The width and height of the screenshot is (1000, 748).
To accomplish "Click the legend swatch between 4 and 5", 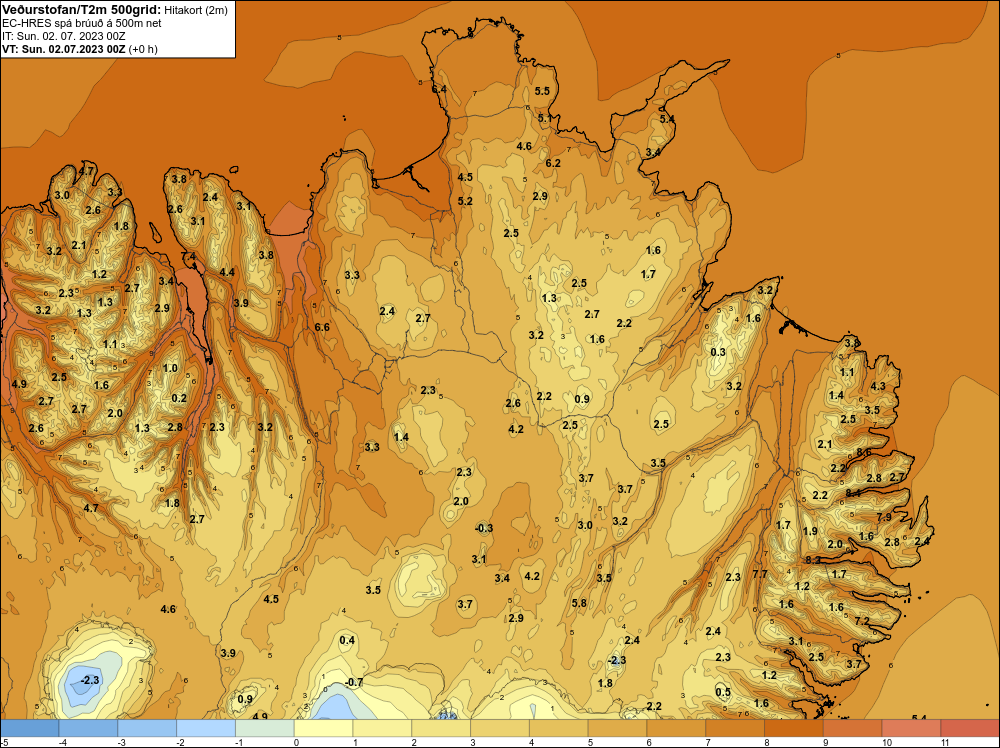I will click(559, 728).
